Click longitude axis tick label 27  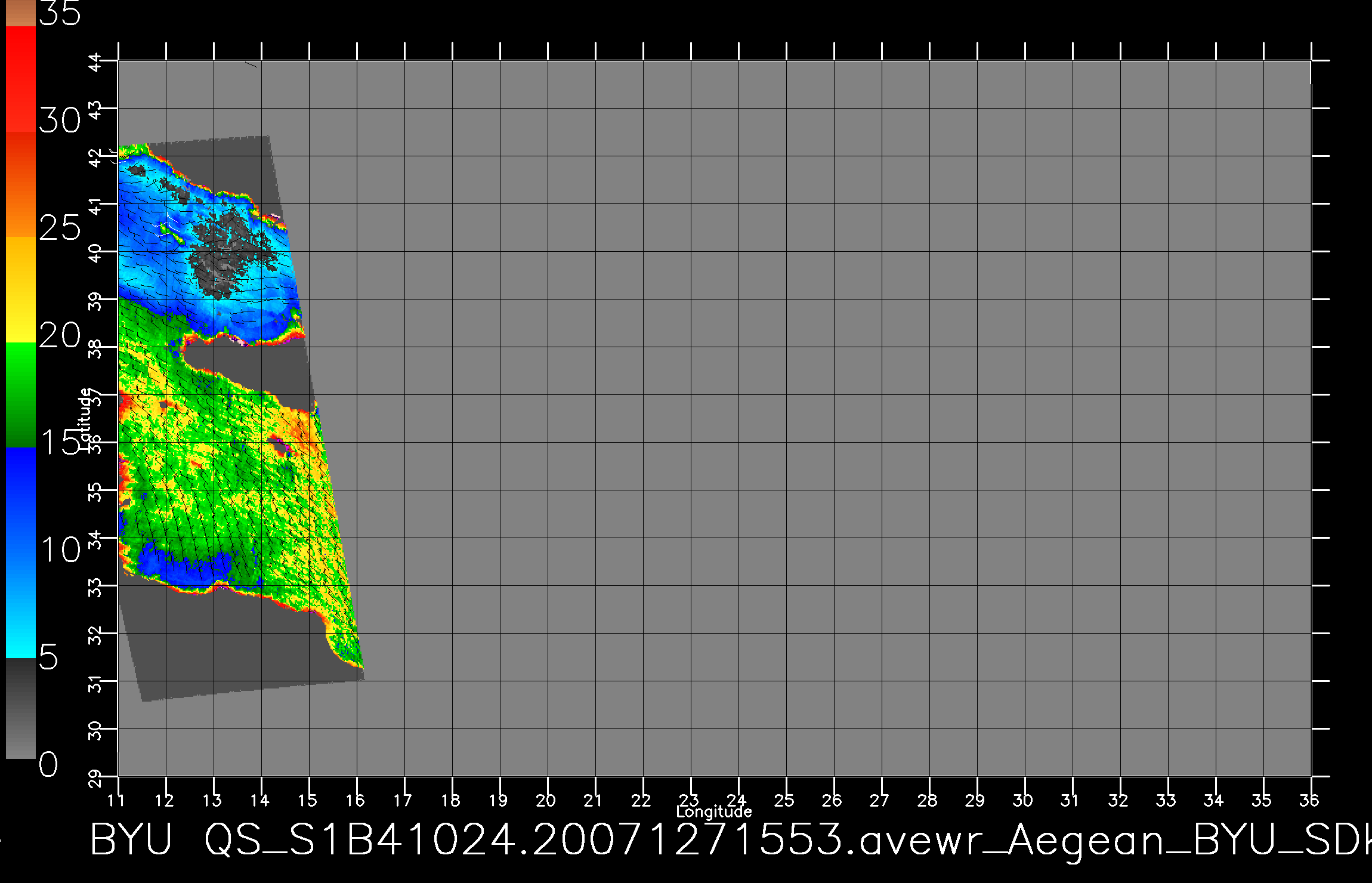point(880,800)
